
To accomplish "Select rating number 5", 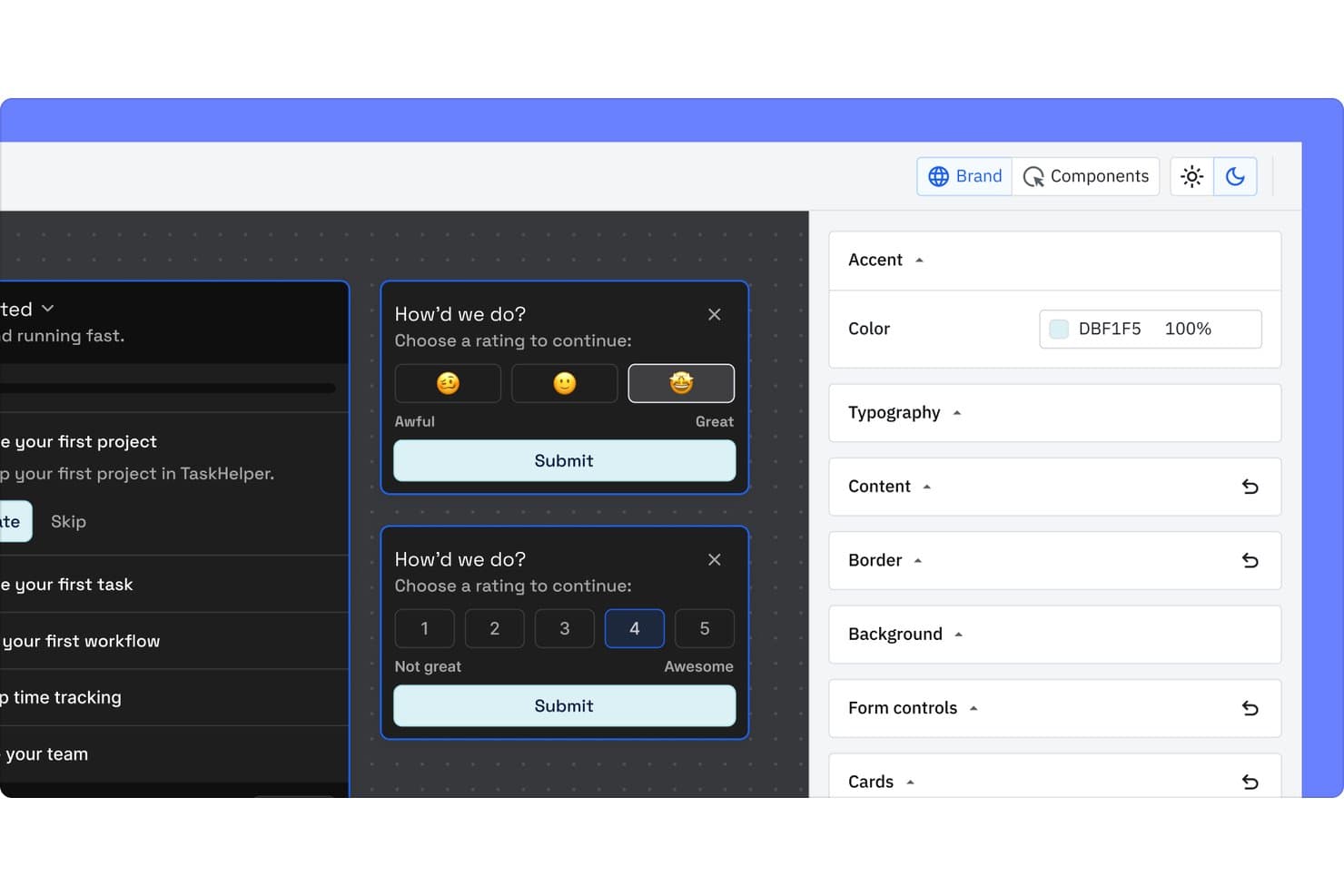I will [x=705, y=628].
